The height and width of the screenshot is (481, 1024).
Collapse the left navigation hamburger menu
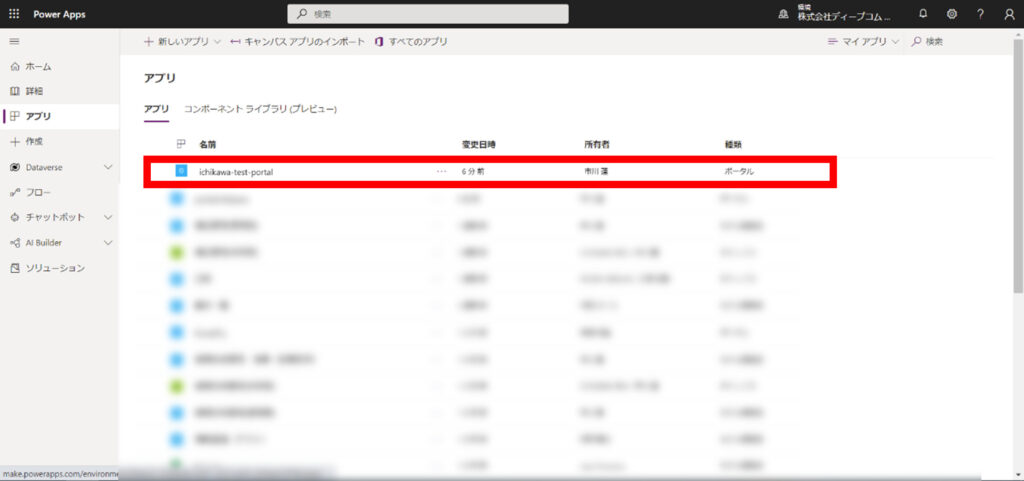14,41
